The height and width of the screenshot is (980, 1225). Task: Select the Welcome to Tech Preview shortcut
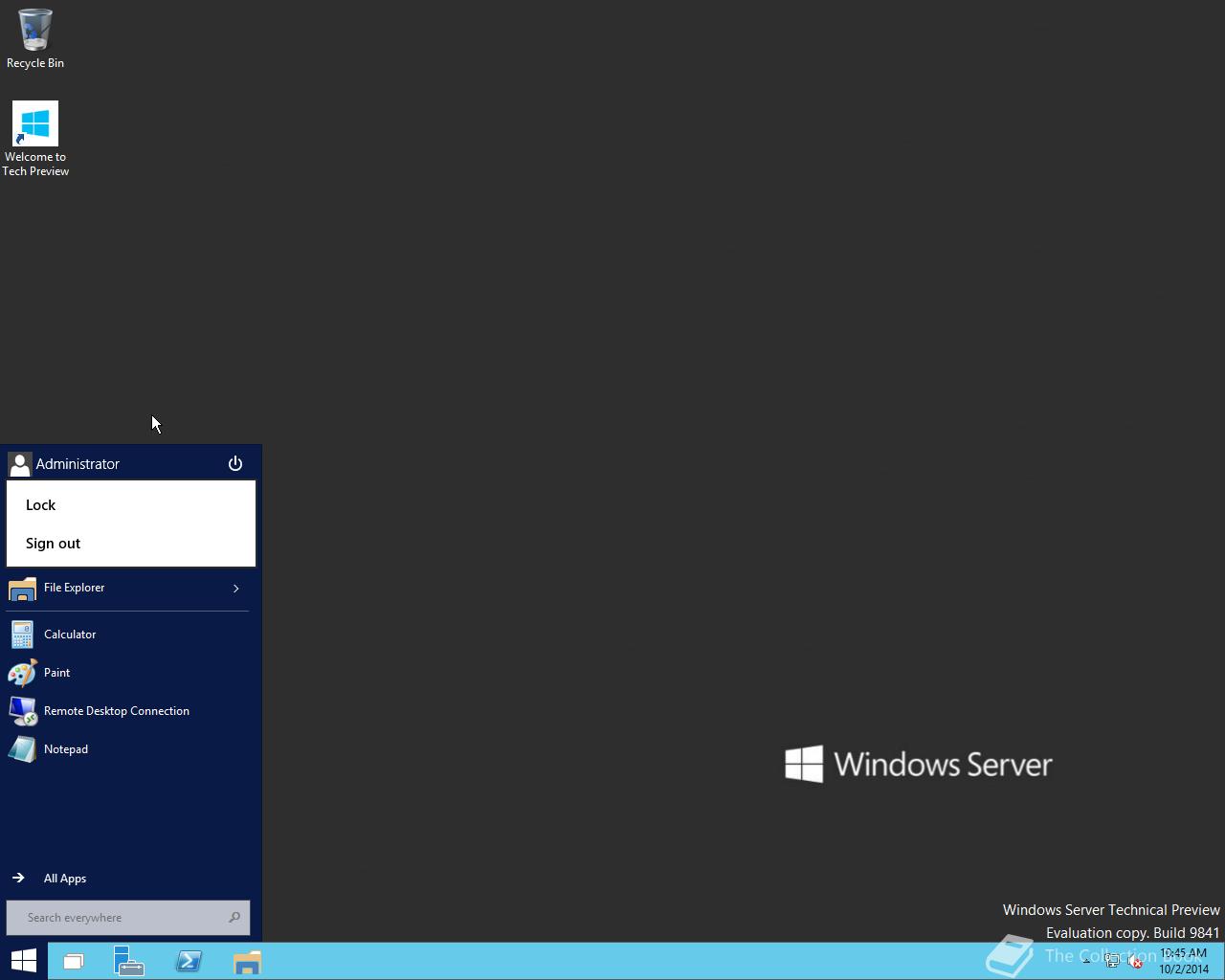tap(35, 140)
